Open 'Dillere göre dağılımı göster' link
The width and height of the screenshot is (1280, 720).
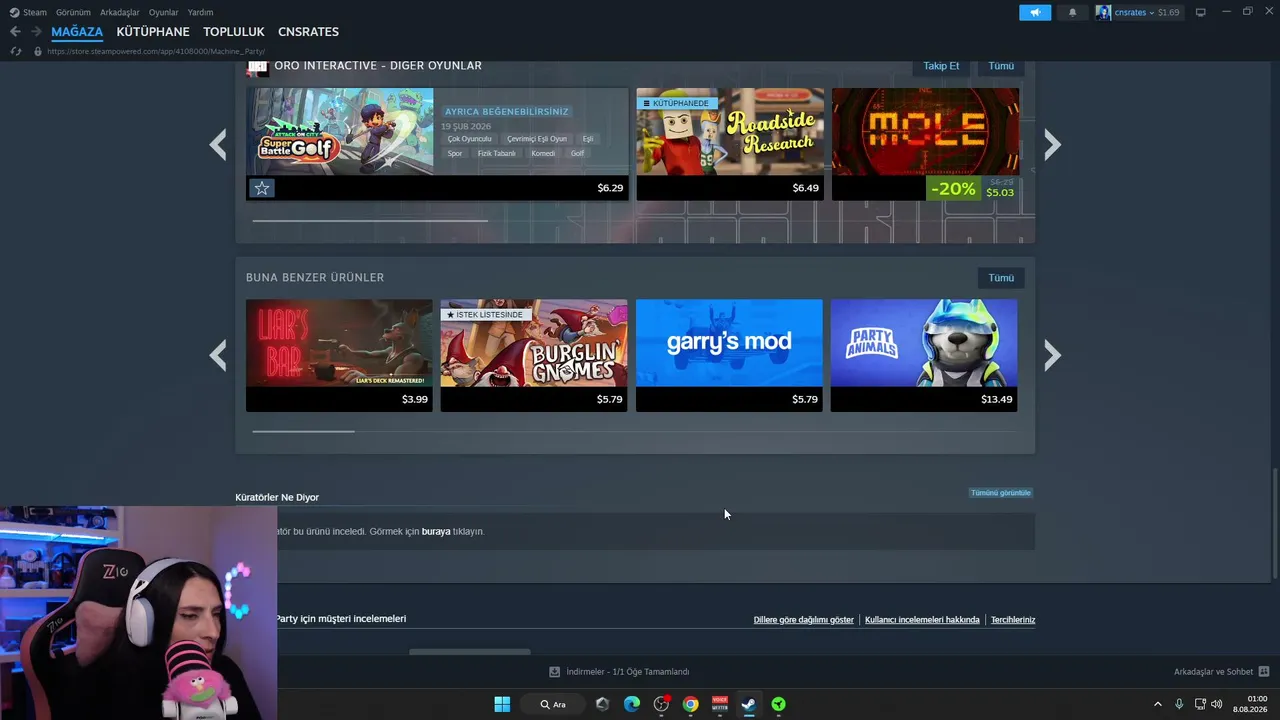coord(804,620)
